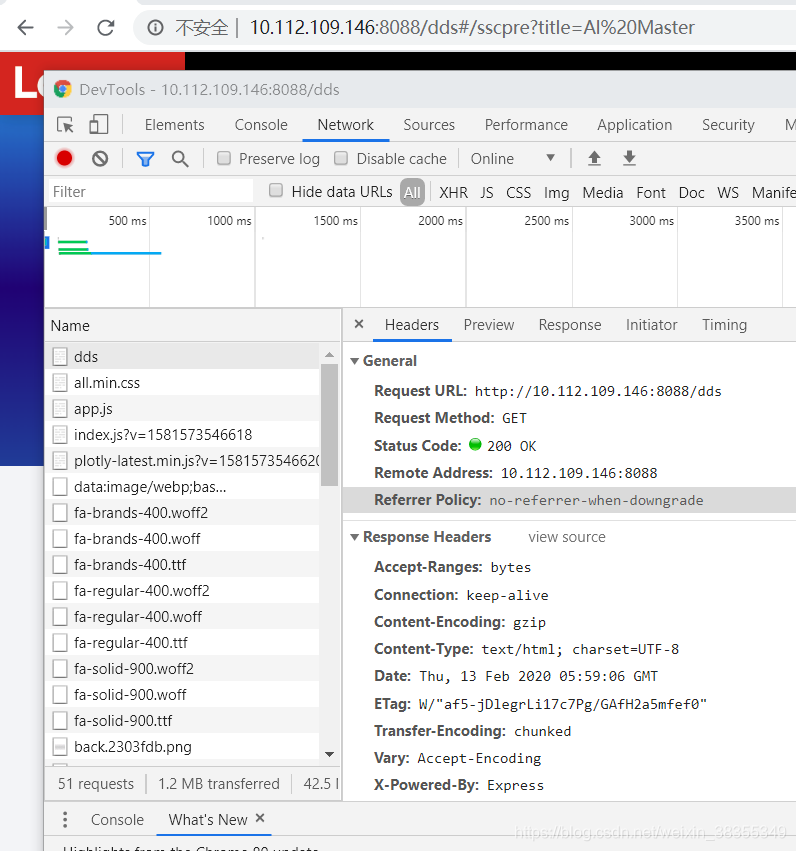Toggle the network filter funnel icon
Viewport: 796px width, 851px height.
coord(145,159)
